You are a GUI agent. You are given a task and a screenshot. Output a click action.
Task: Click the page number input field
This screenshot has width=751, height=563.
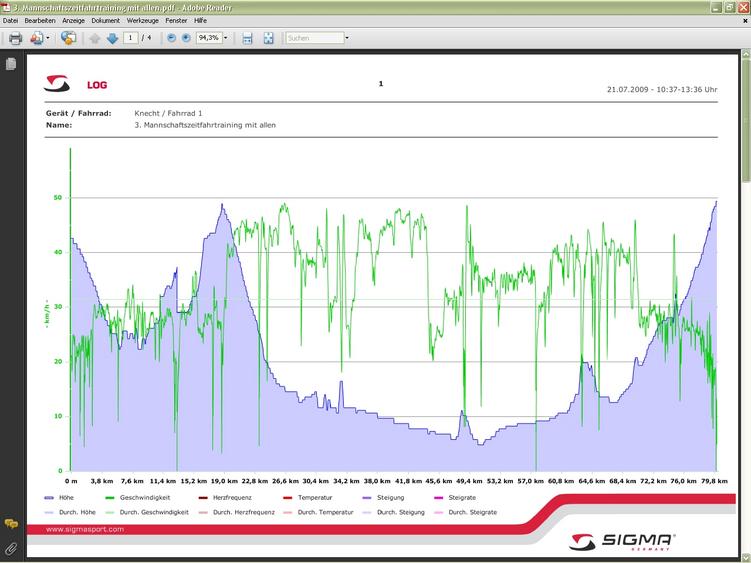pyautogui.click(x=131, y=38)
